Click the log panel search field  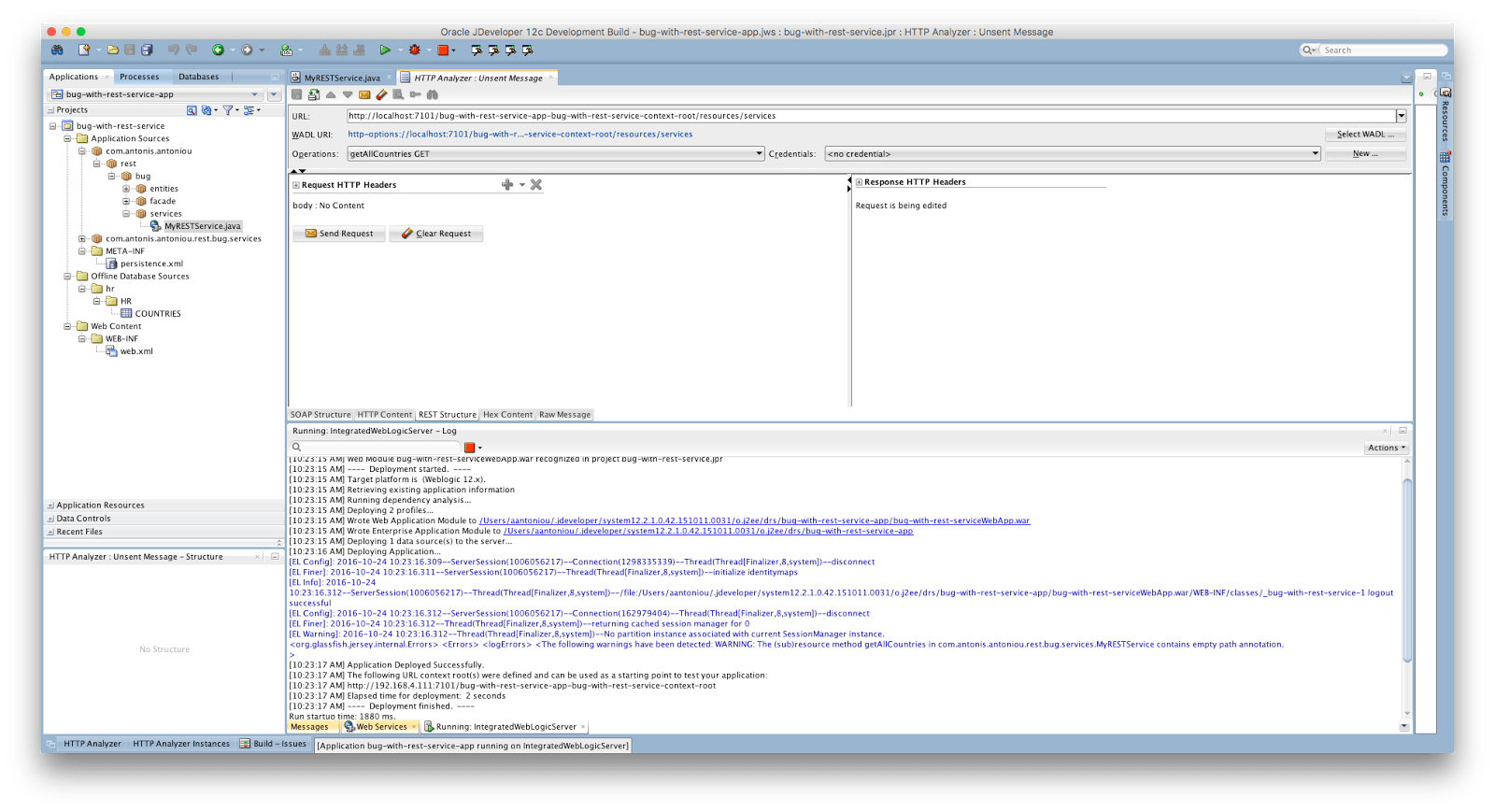pyautogui.click(x=377, y=448)
